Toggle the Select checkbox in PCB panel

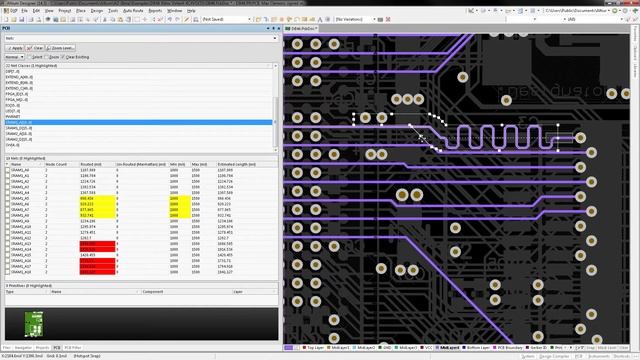click(29, 57)
